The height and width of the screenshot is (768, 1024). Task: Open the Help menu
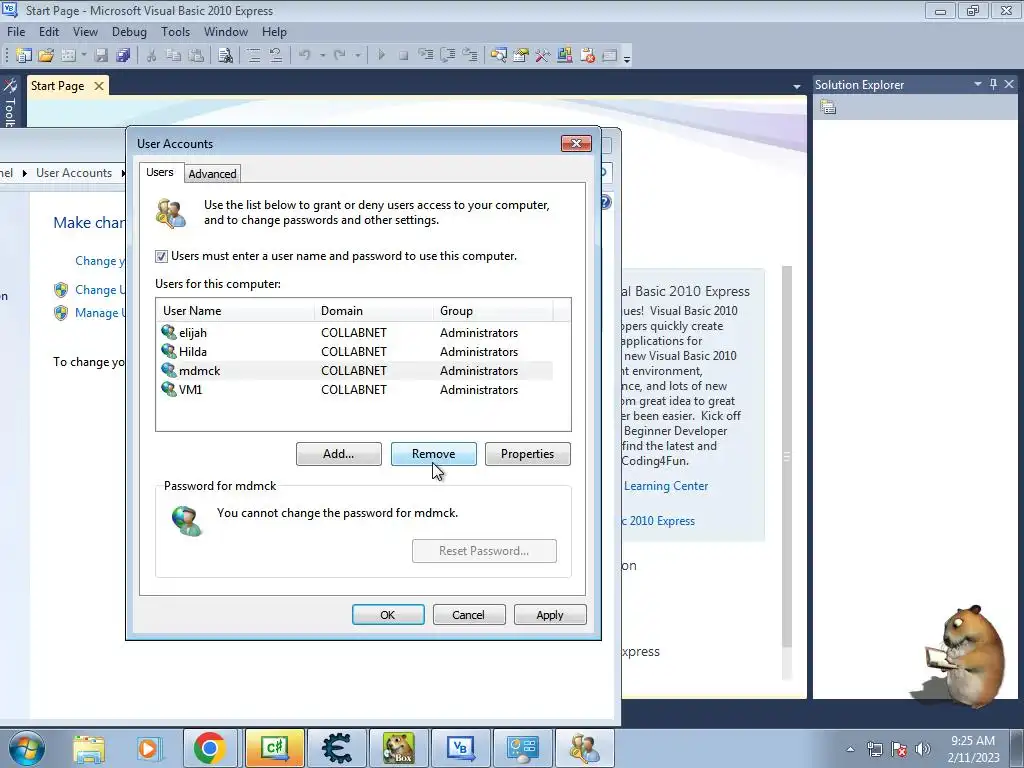[274, 31]
